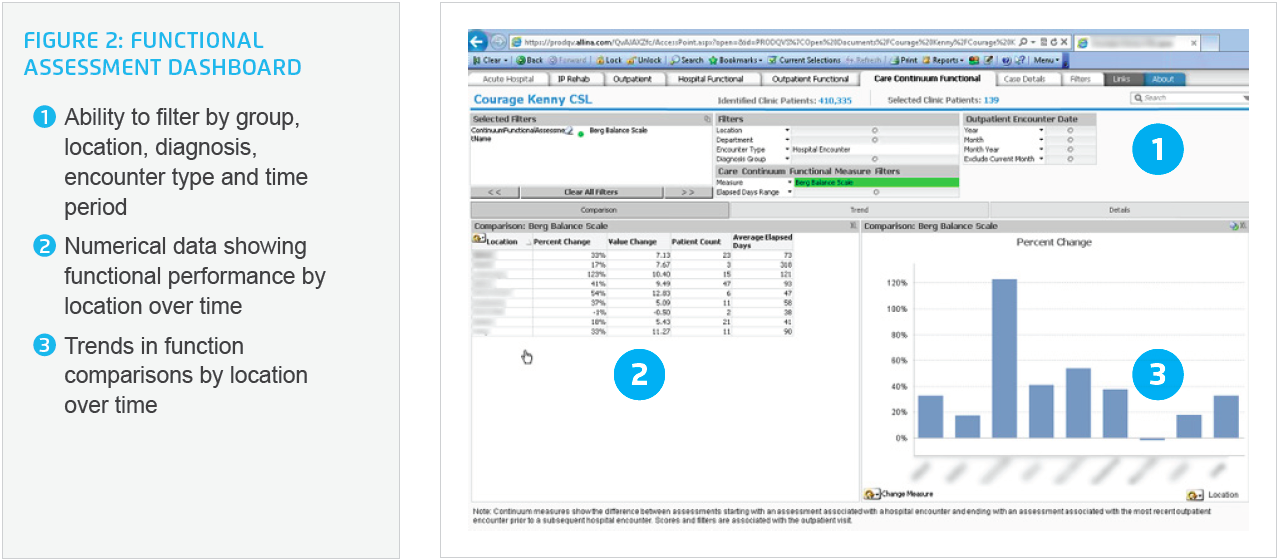Click the Clear All Filters button
Image resolution: width=1280 pixels, height=560 pixels.
(591, 192)
